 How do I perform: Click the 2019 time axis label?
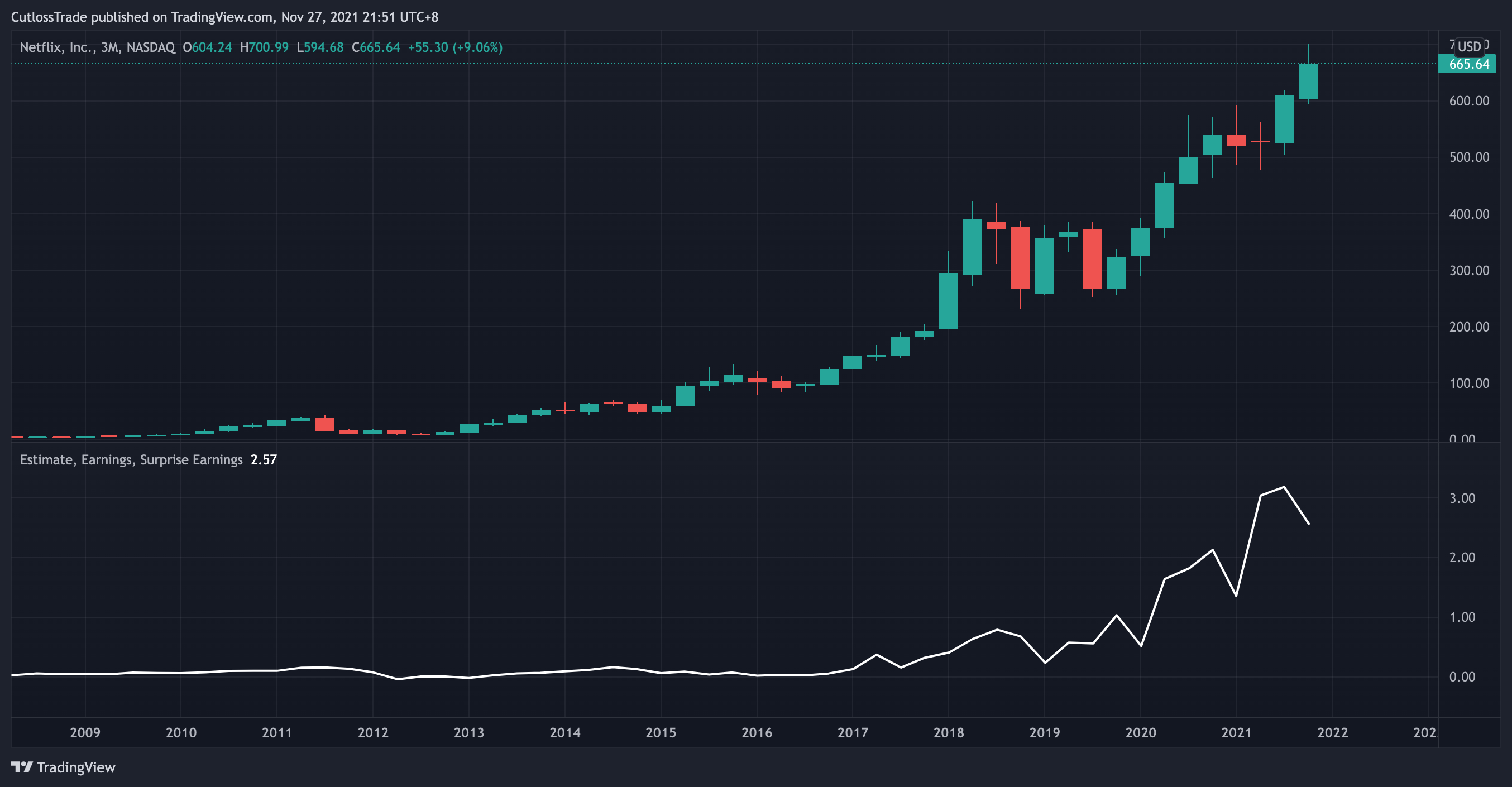(1045, 732)
